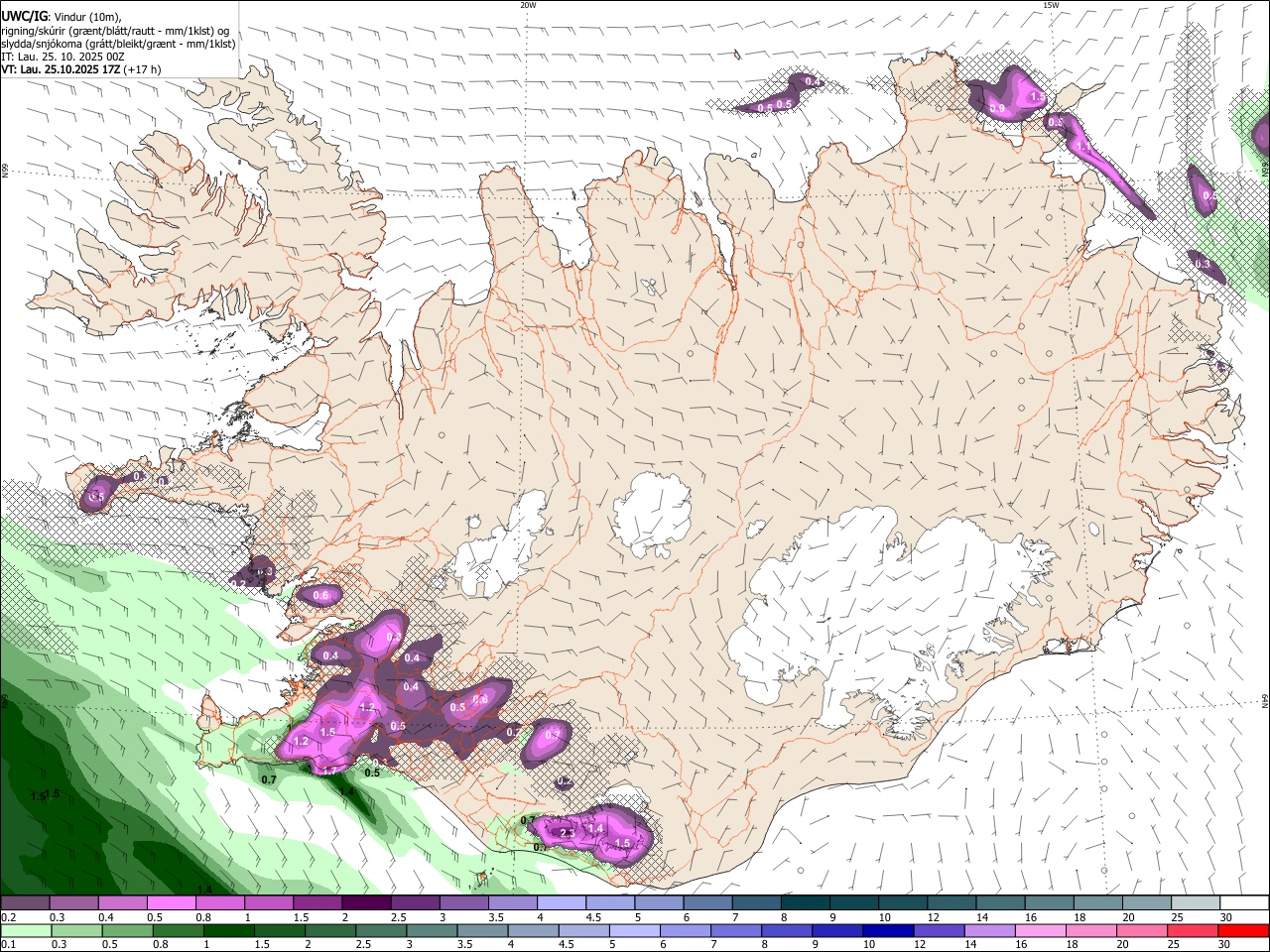Click upper legend swatch for 3–3.5
Viewport: 1270px width, 952px height.
click(x=462, y=903)
